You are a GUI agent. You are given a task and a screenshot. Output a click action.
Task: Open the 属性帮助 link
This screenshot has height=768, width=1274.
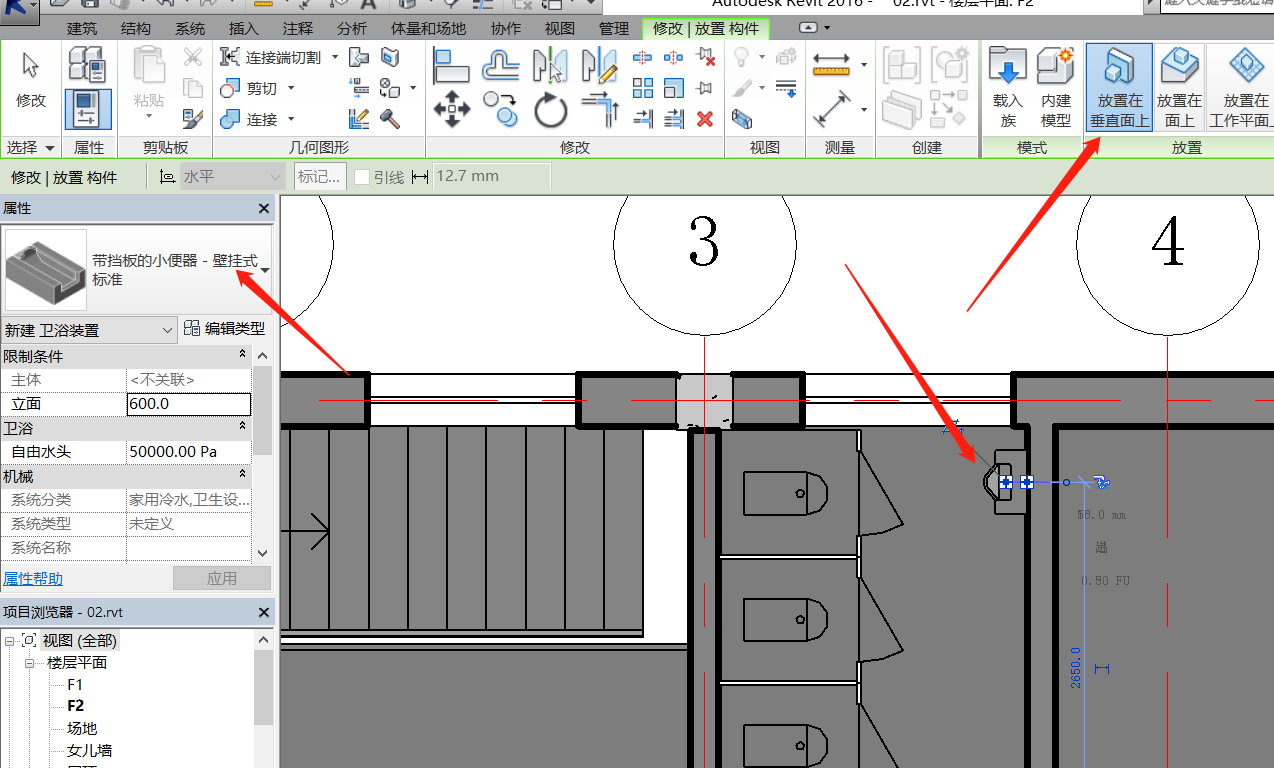tap(33, 579)
